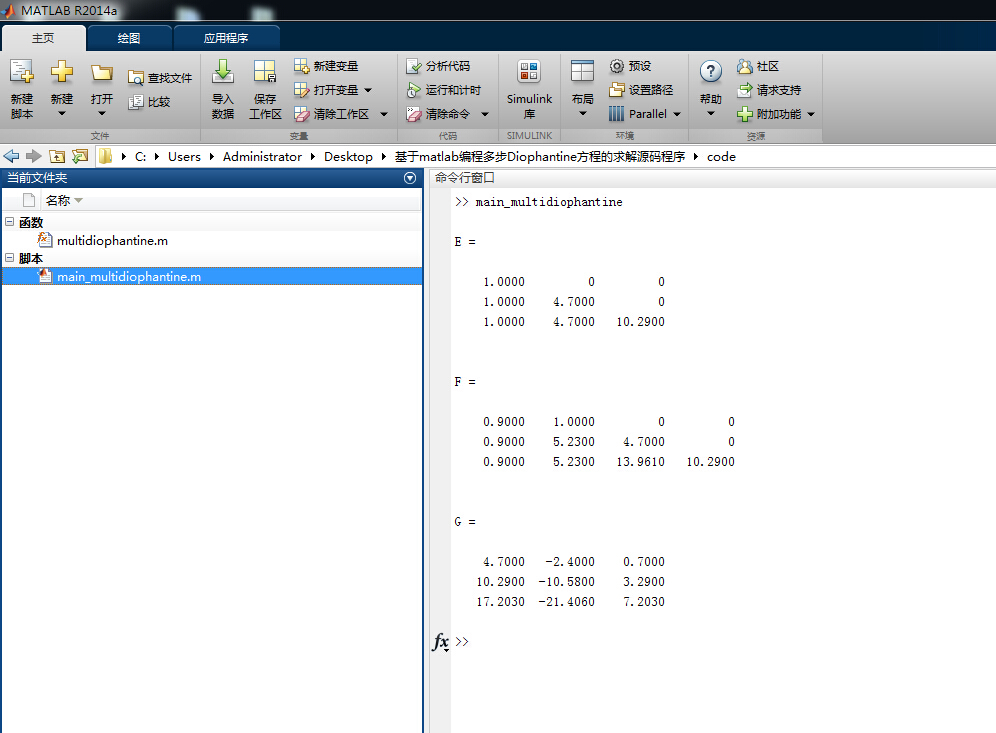Click C: in the address path
The width and height of the screenshot is (996, 733).
coord(140,157)
